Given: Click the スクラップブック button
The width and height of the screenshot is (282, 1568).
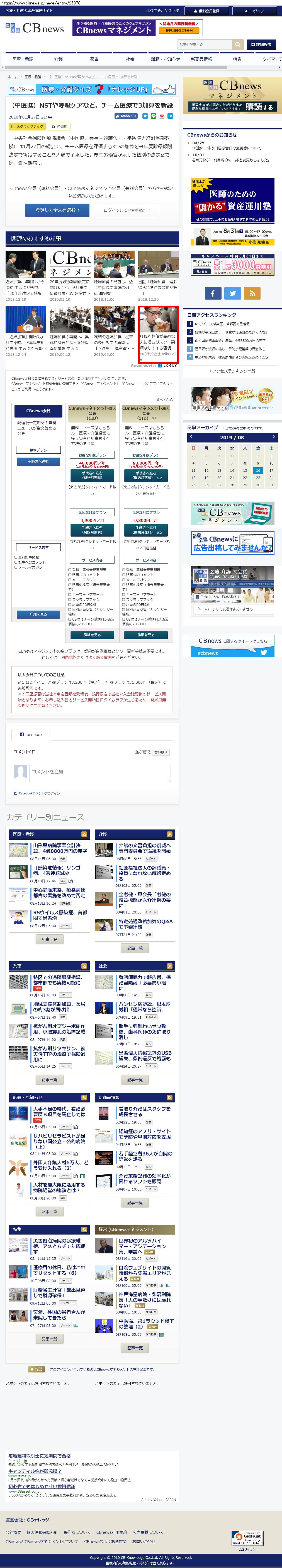Looking at the screenshot, I should pos(28,127).
